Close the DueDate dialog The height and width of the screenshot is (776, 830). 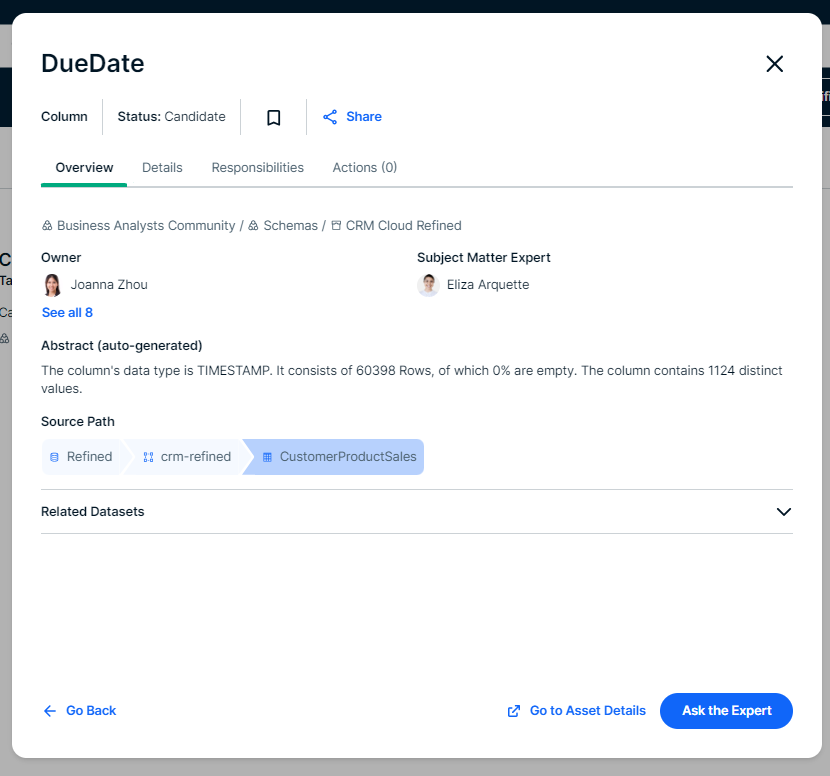[774, 64]
